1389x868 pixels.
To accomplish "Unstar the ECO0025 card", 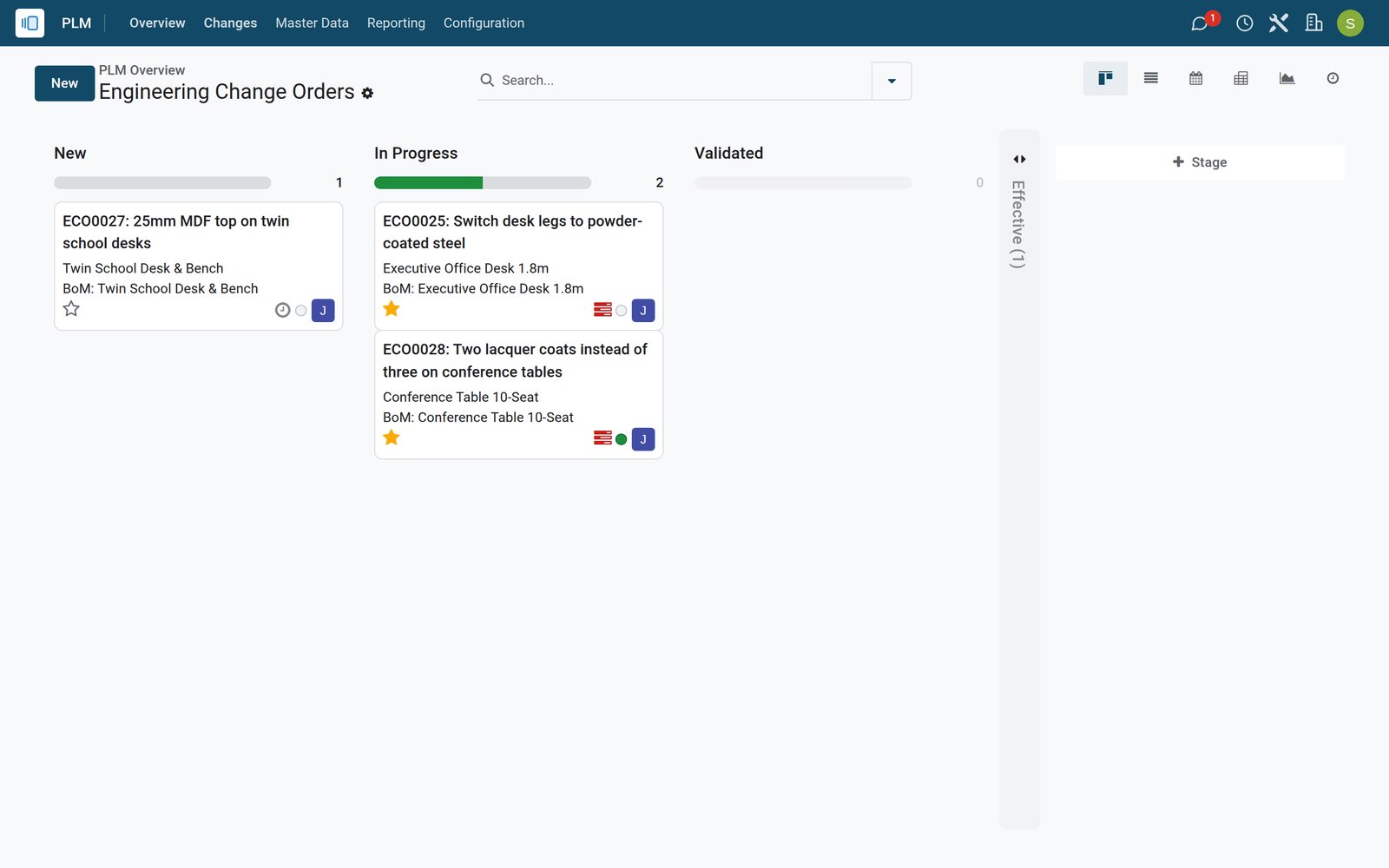I will pos(392,309).
